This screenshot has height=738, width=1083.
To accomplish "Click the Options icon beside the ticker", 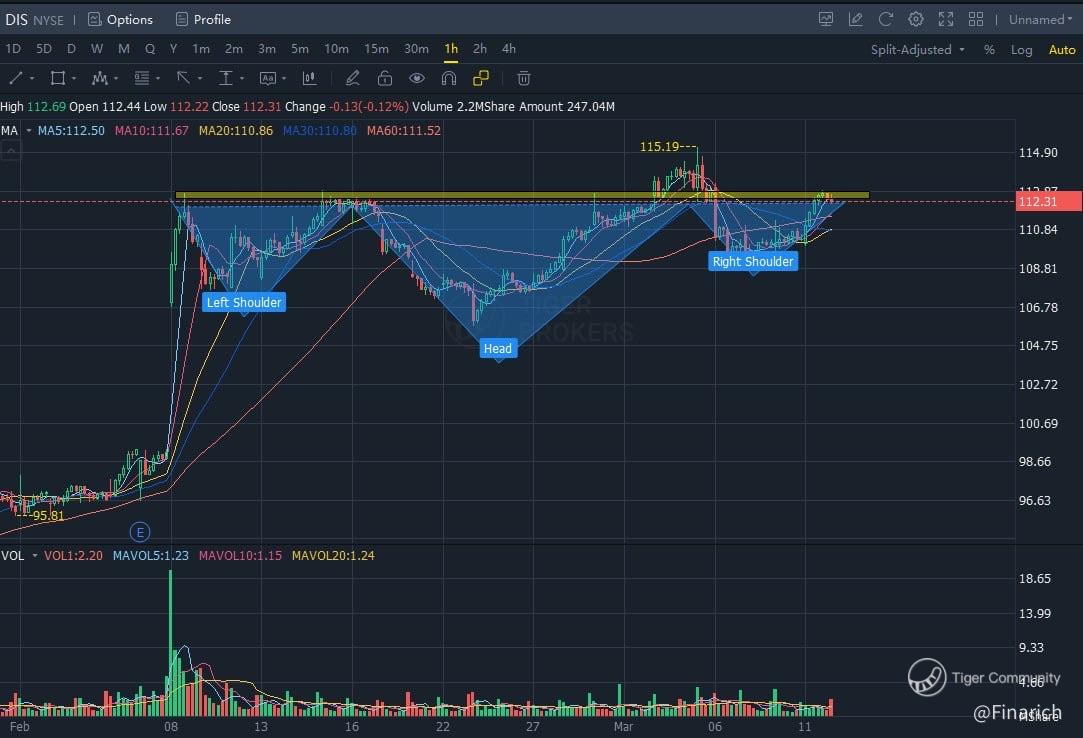I will pos(95,19).
